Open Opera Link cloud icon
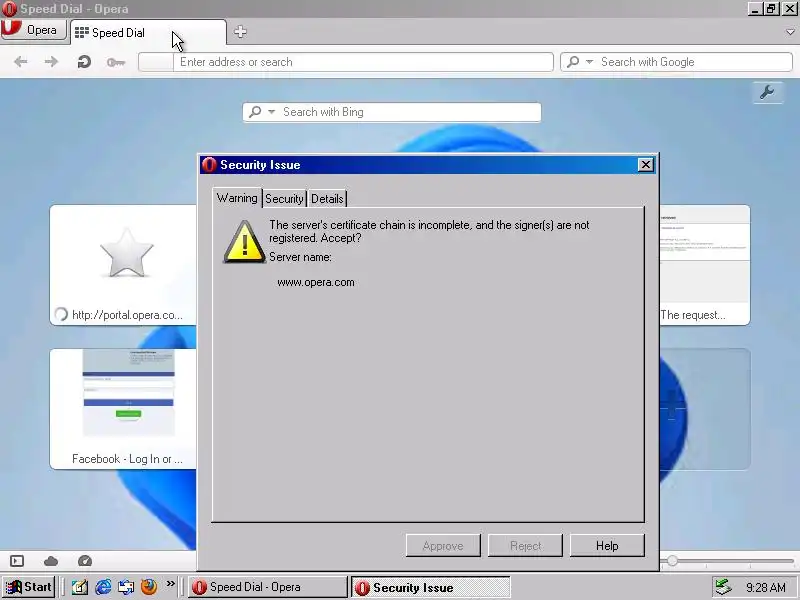 [x=51, y=561]
